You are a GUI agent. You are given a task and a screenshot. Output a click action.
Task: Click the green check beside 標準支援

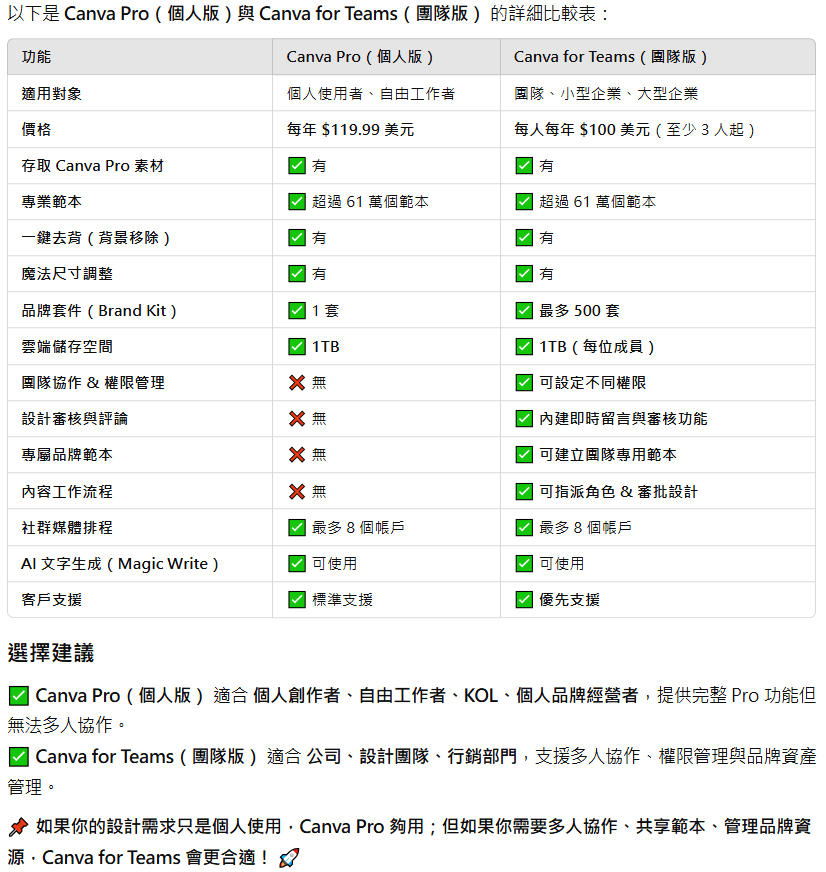tap(297, 600)
